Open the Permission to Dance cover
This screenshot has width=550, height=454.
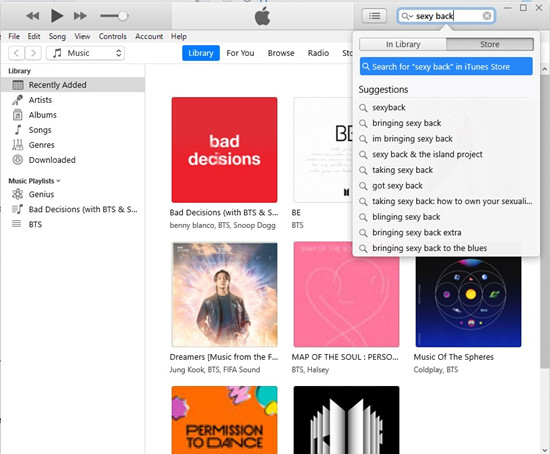point(224,420)
